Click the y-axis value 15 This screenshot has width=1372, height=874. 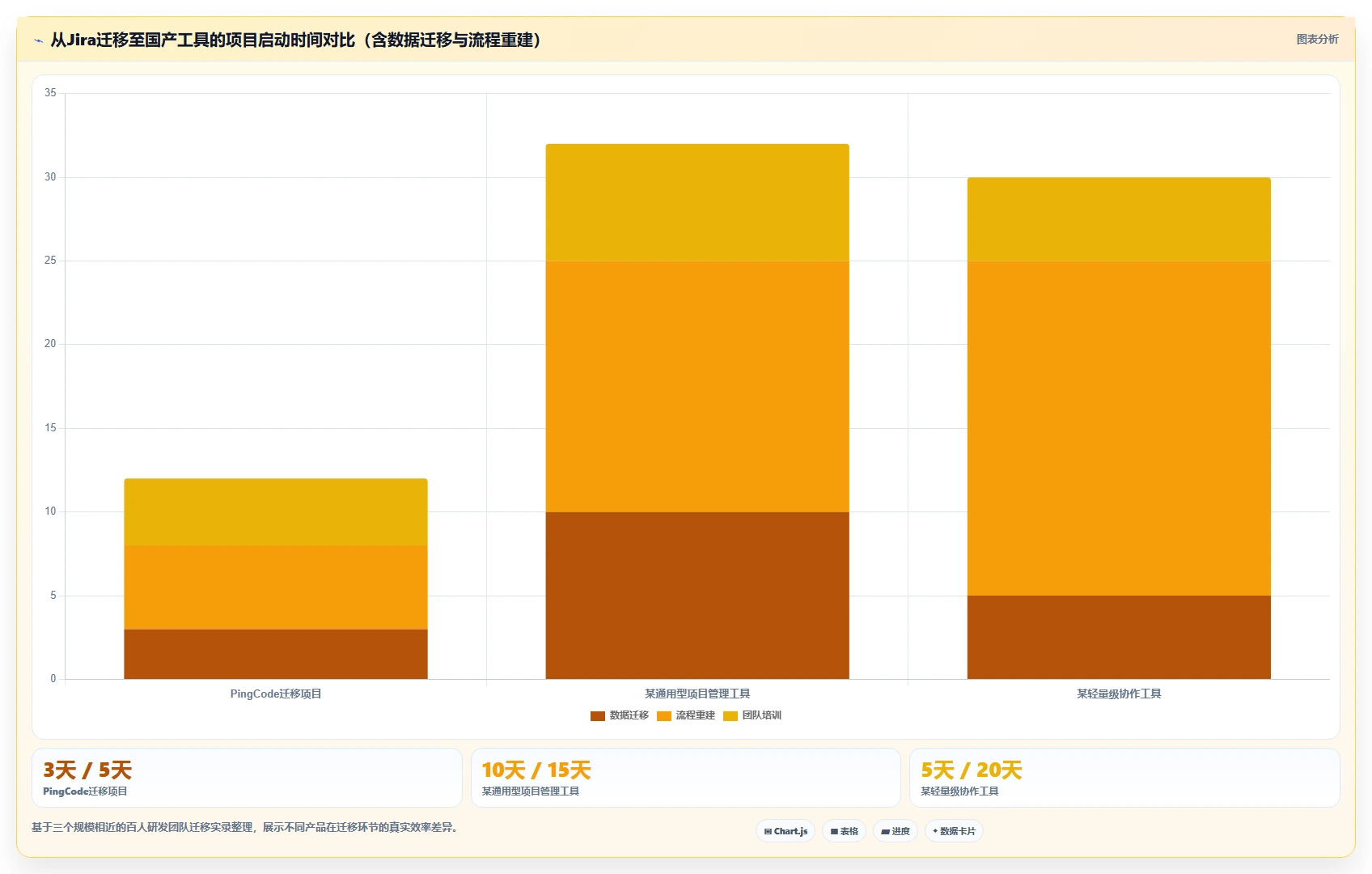coord(50,428)
